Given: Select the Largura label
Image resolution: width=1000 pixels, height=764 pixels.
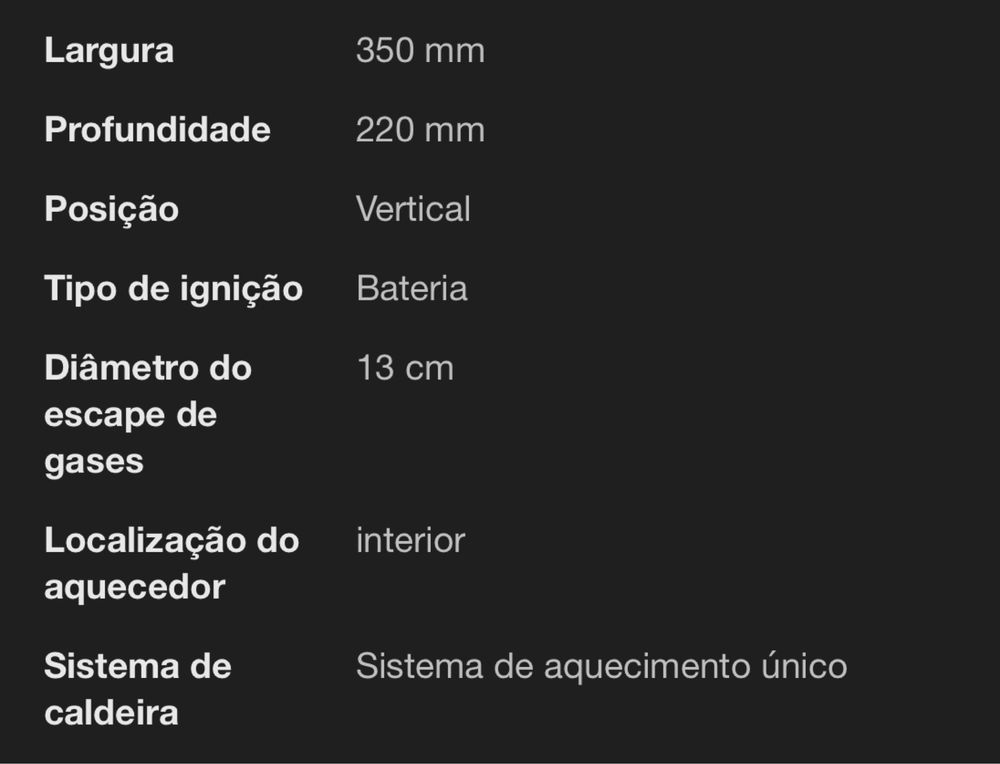Looking at the screenshot, I should (109, 51).
